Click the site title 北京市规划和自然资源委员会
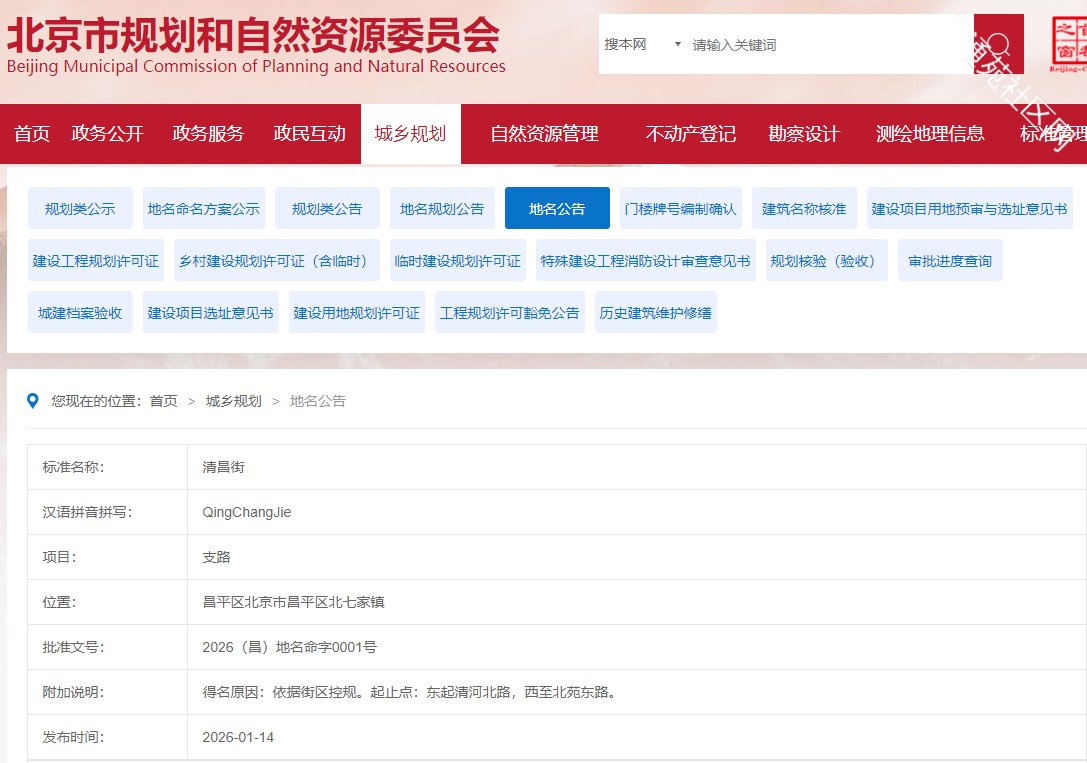Image resolution: width=1087 pixels, height=763 pixels. pyautogui.click(x=255, y=38)
